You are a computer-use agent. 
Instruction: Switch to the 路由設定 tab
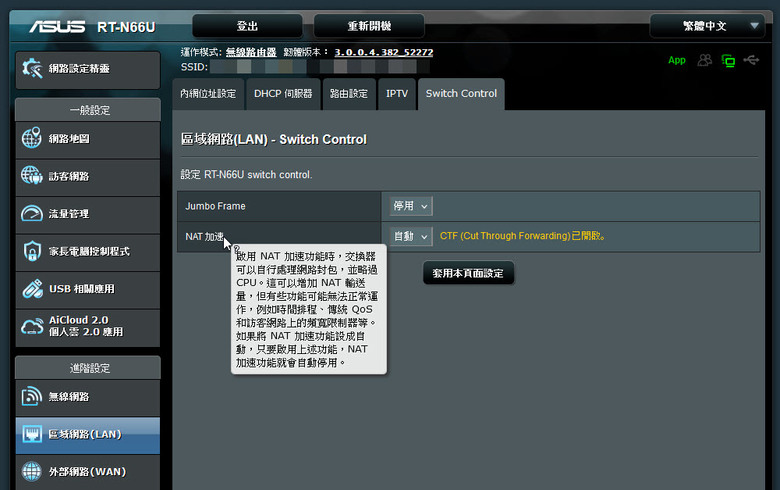click(349, 94)
